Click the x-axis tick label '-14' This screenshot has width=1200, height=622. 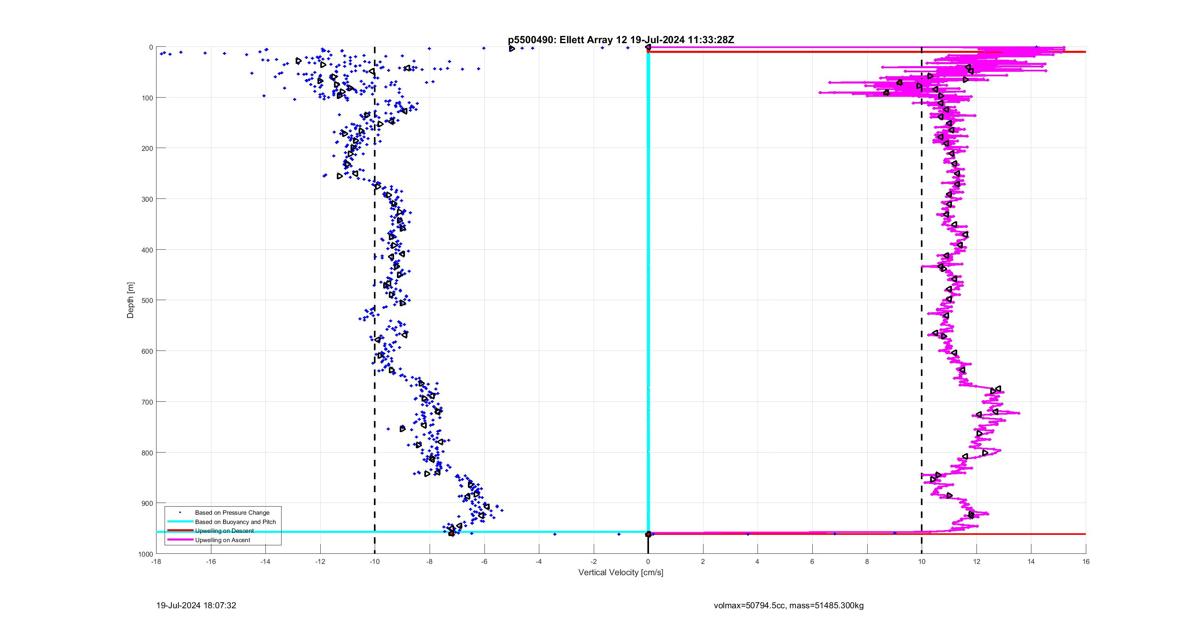click(265, 561)
